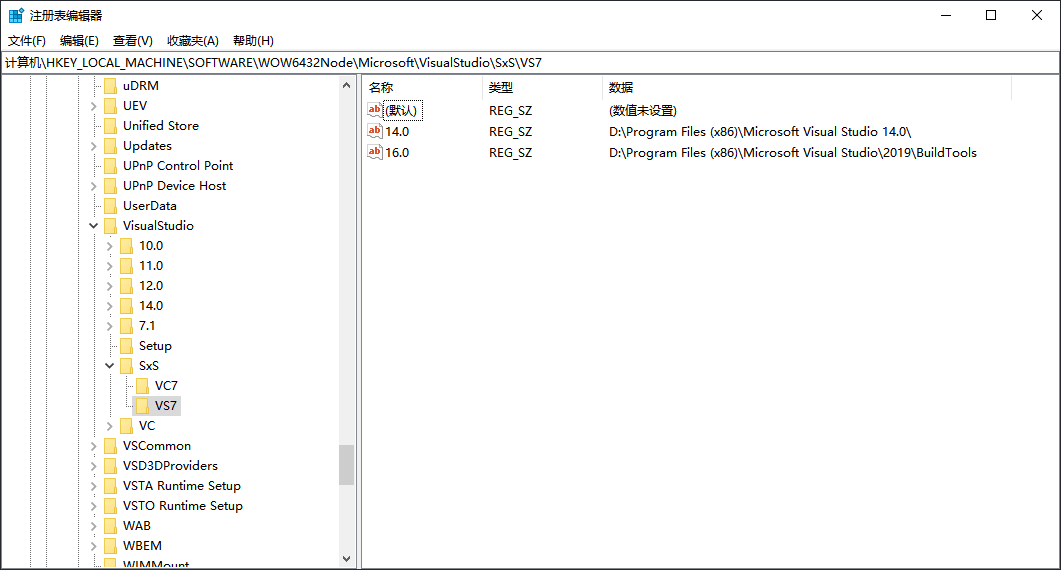Expand the 12.0 key

coord(110,286)
